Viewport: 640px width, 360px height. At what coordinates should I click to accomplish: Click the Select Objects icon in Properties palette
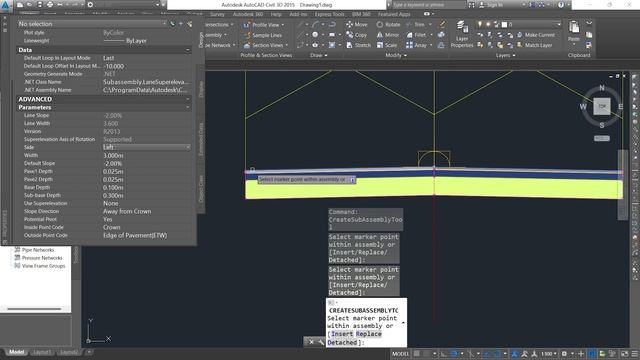click(181, 24)
